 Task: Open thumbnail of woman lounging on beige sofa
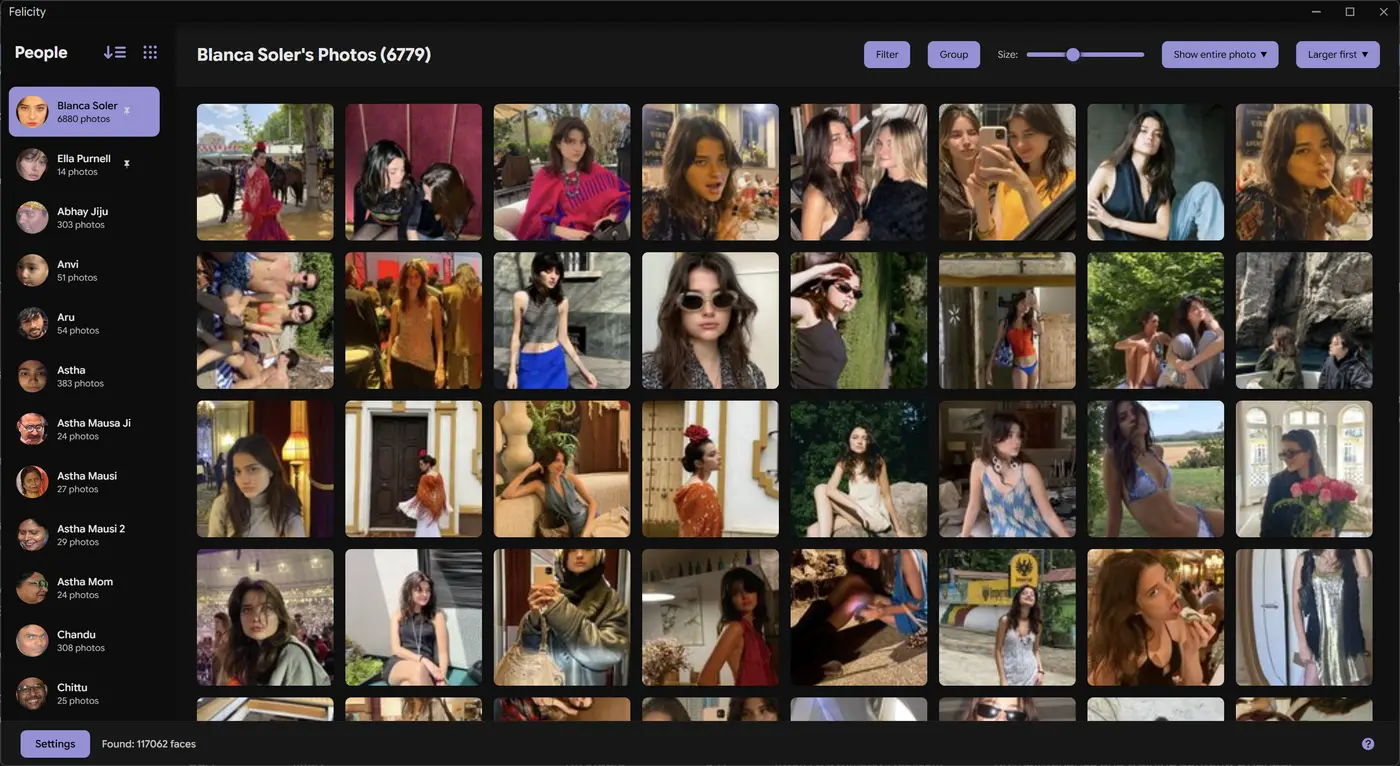(x=562, y=469)
